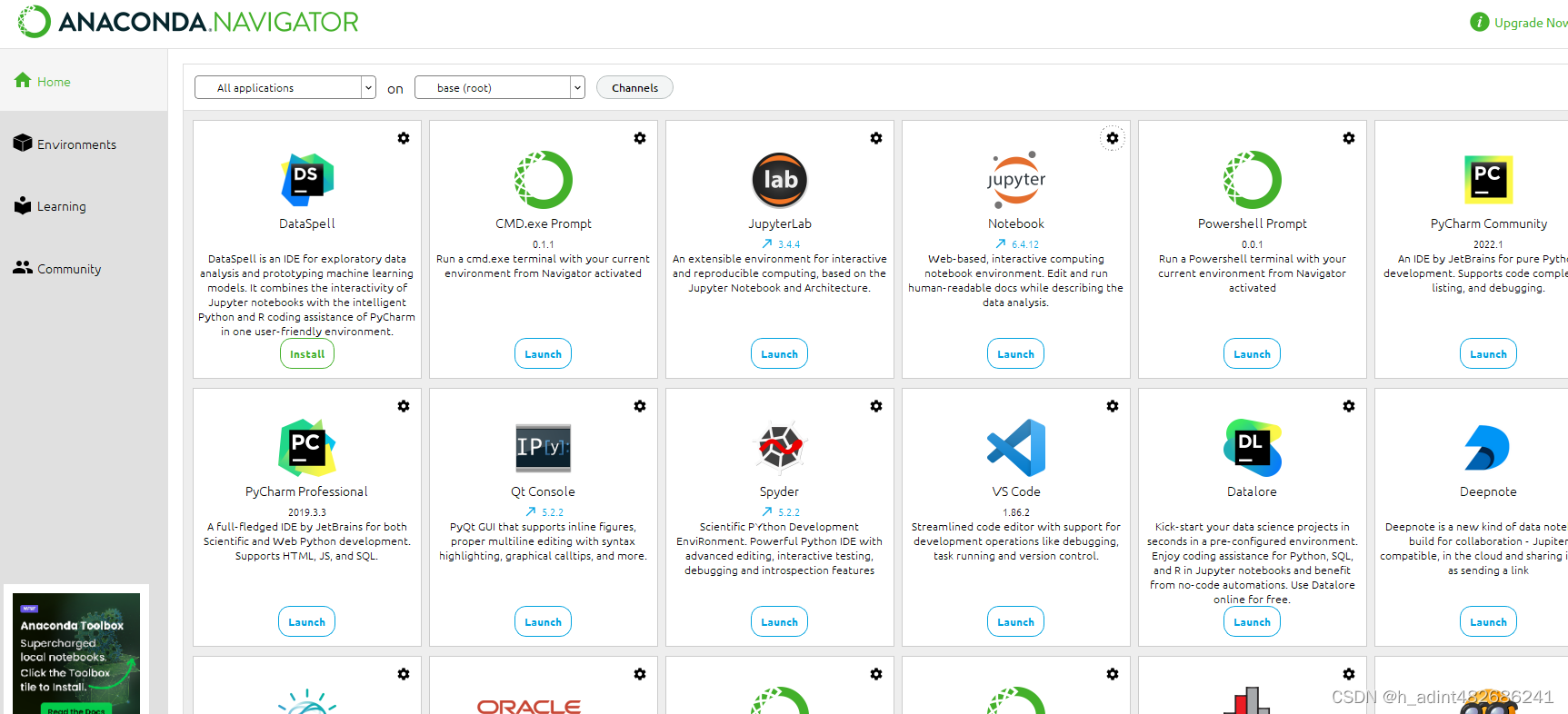The height and width of the screenshot is (714, 1568).
Task: Click the Anaconda Navigator logo
Action: [188, 22]
